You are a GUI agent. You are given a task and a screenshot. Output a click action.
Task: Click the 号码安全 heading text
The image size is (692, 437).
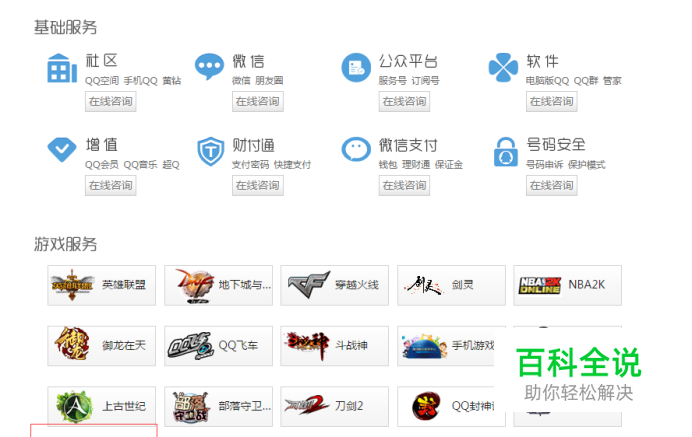pos(556,144)
